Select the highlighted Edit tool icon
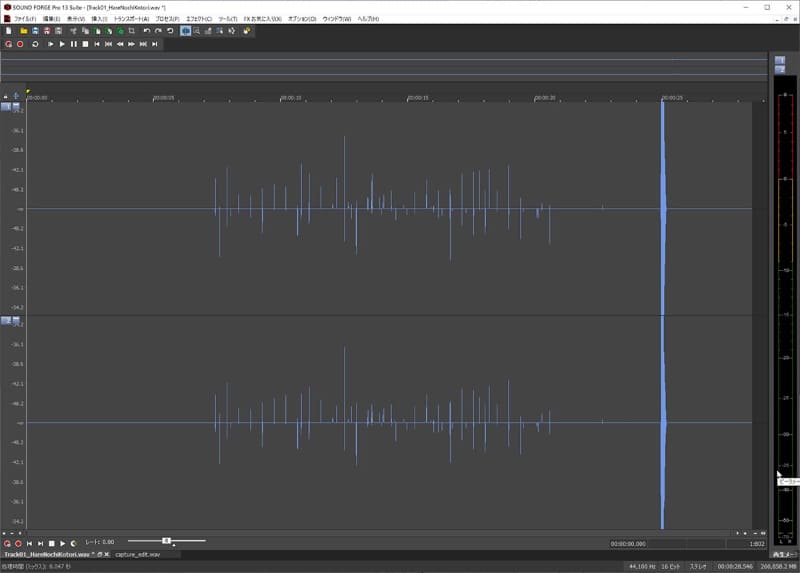800x573 pixels. click(186, 31)
